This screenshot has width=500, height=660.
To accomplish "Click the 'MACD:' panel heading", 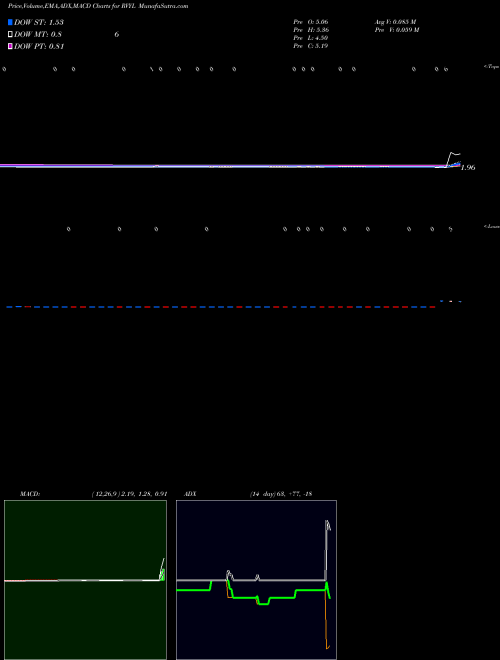I will [x=30, y=494].
